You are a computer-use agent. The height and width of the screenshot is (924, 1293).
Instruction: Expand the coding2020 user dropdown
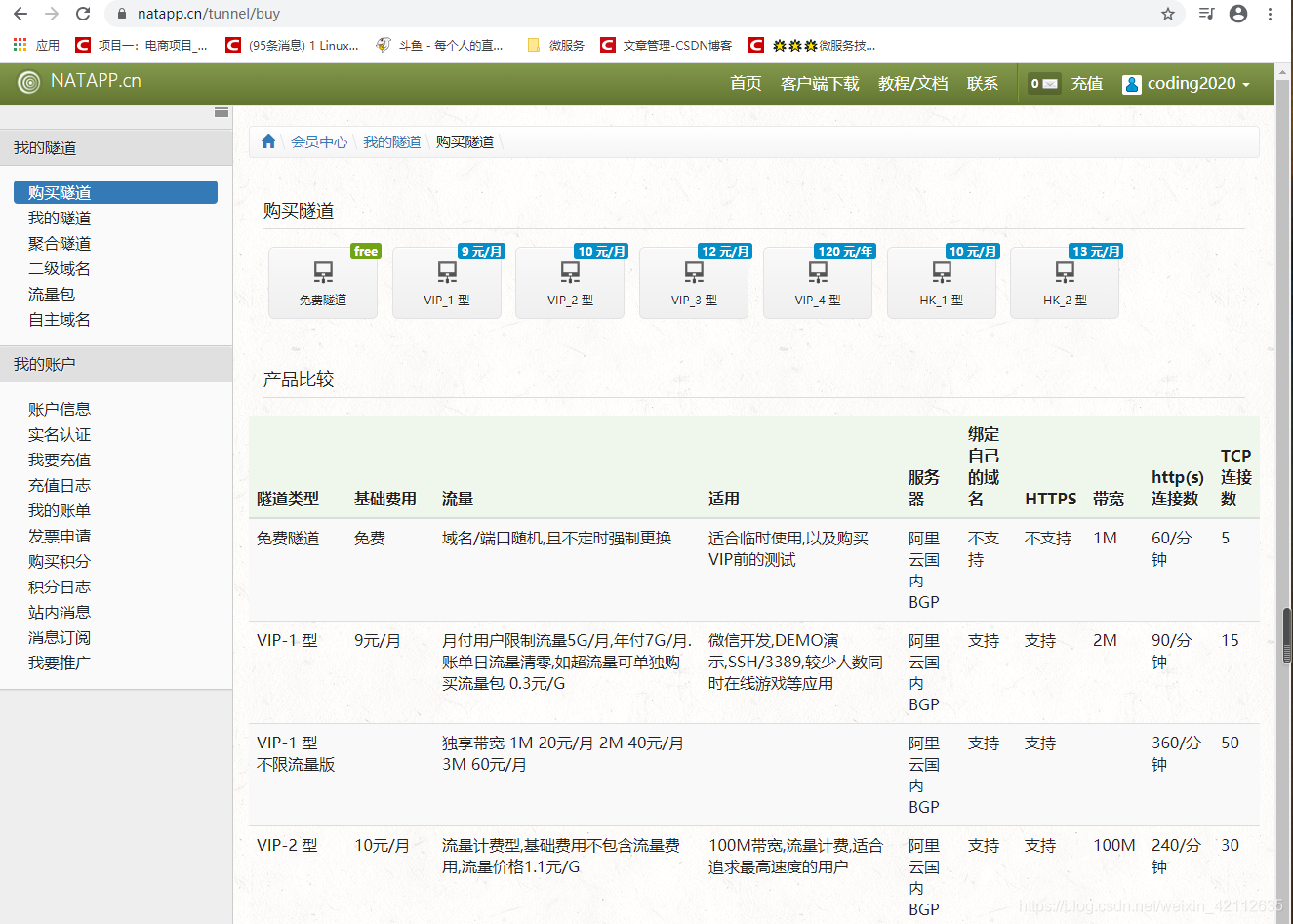tap(1187, 84)
